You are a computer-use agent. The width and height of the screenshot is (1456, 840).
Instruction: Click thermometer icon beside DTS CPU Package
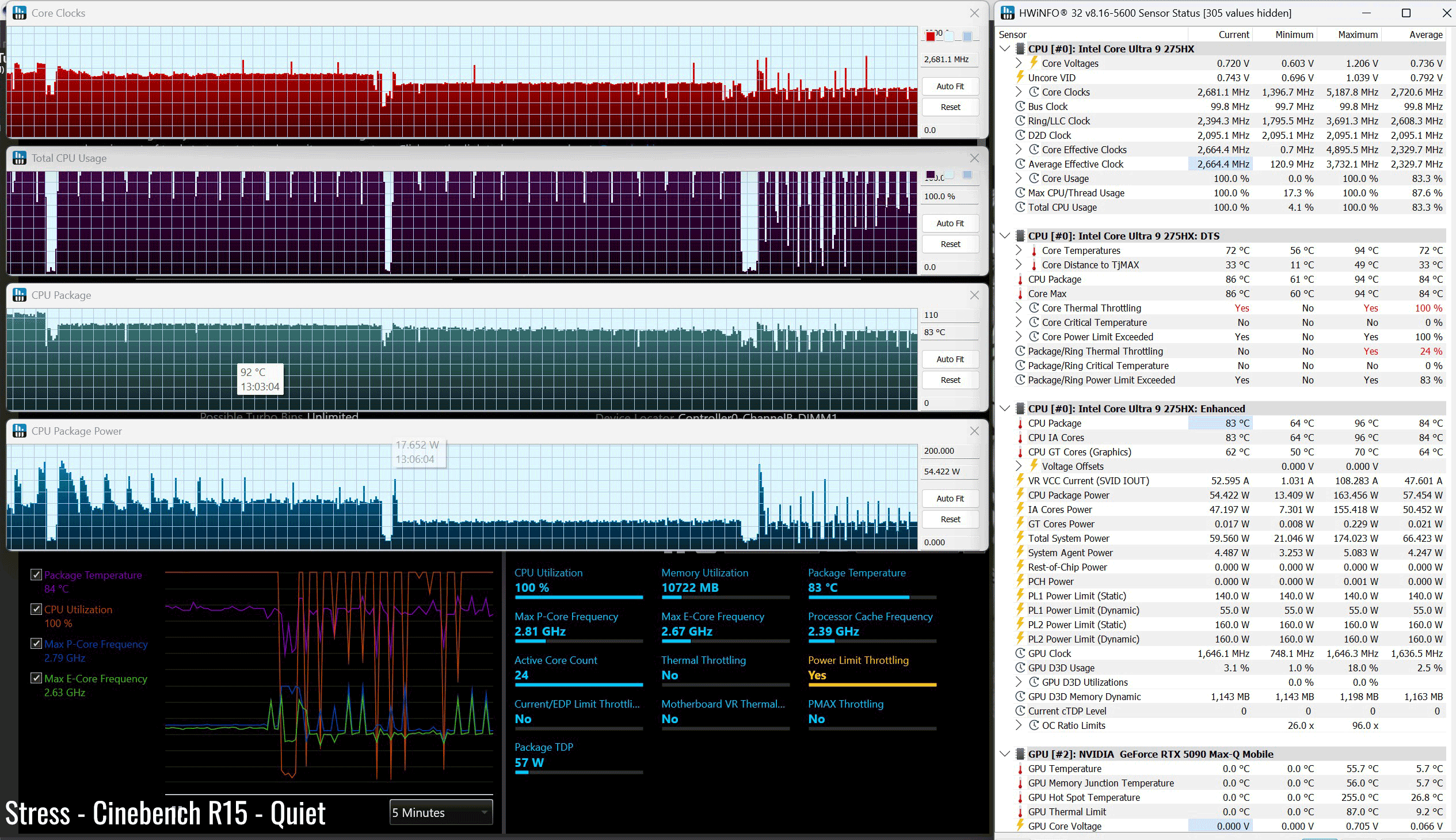click(1020, 280)
